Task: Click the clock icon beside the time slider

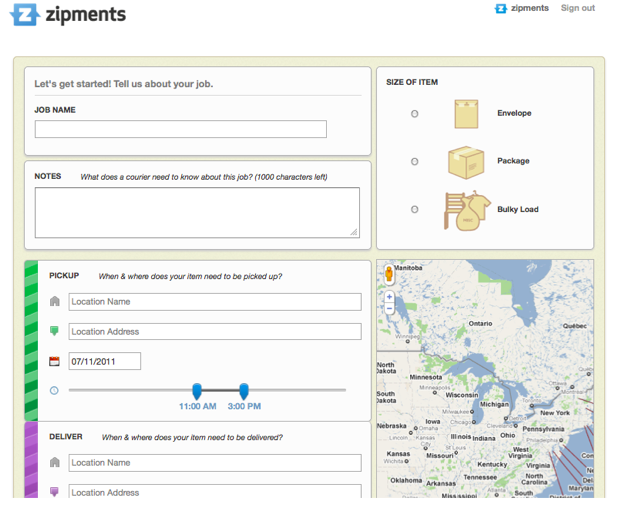Action: coord(54,390)
